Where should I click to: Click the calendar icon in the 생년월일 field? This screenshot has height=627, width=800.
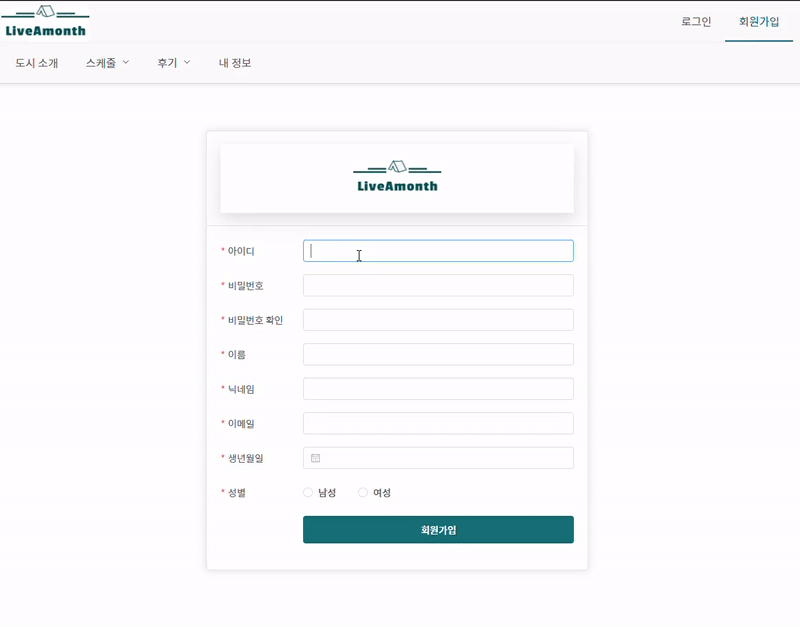(x=315, y=458)
